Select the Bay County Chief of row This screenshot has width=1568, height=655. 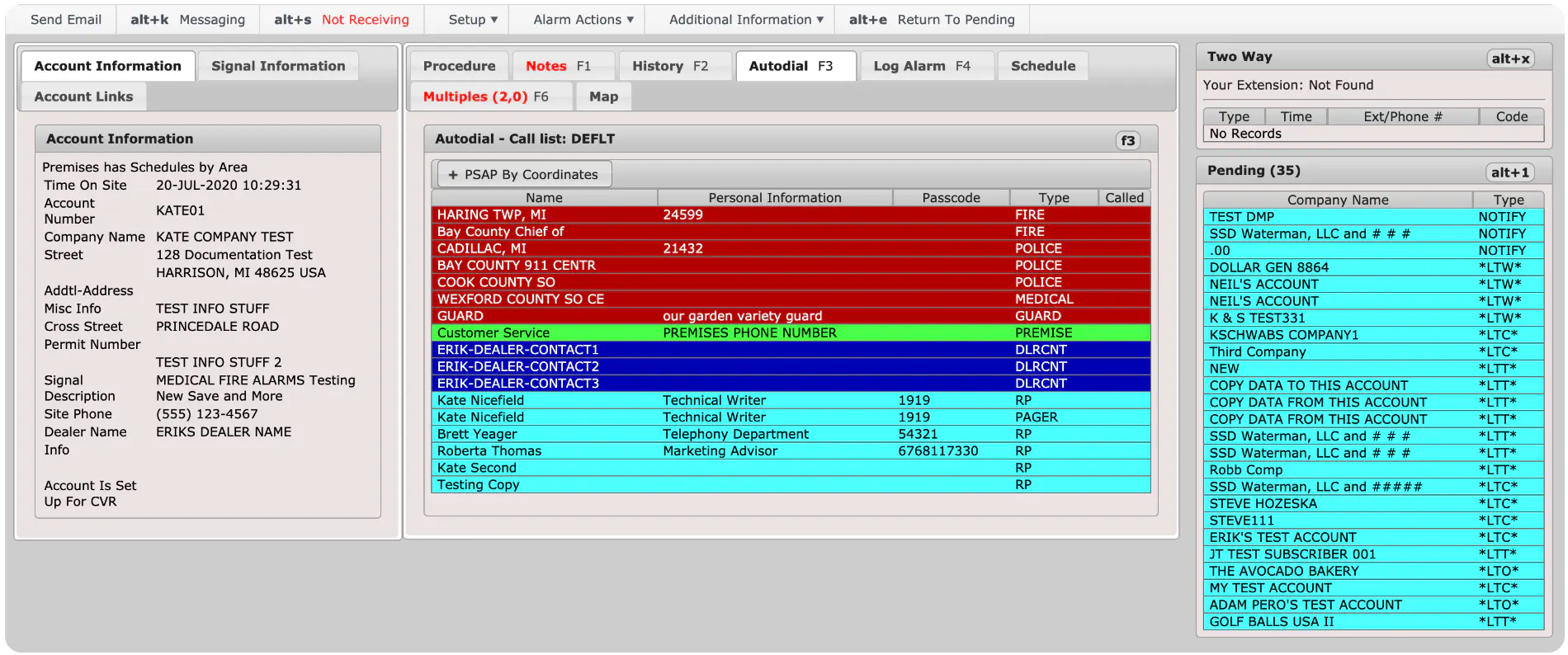coord(791,232)
